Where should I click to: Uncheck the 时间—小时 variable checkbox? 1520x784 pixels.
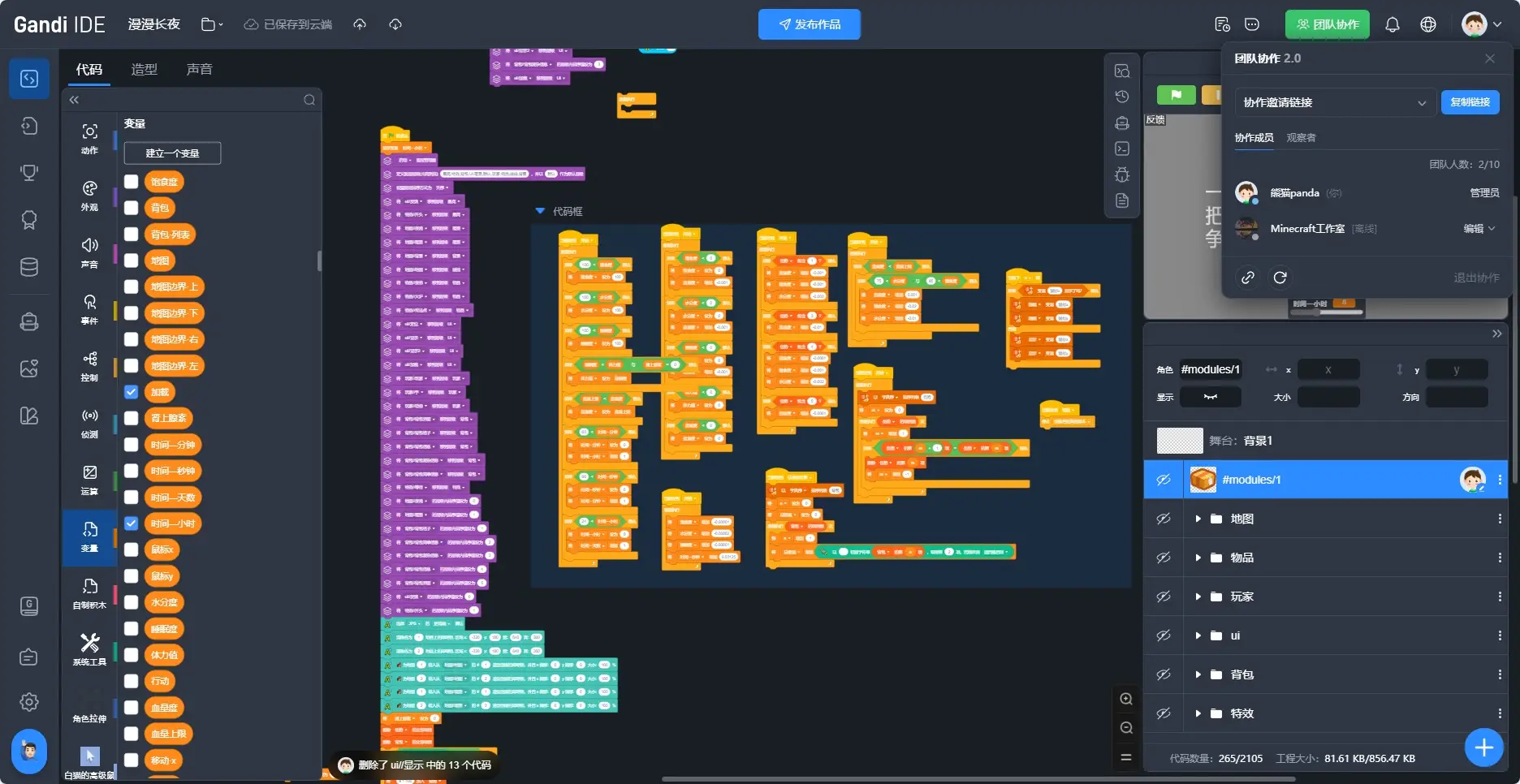click(131, 523)
